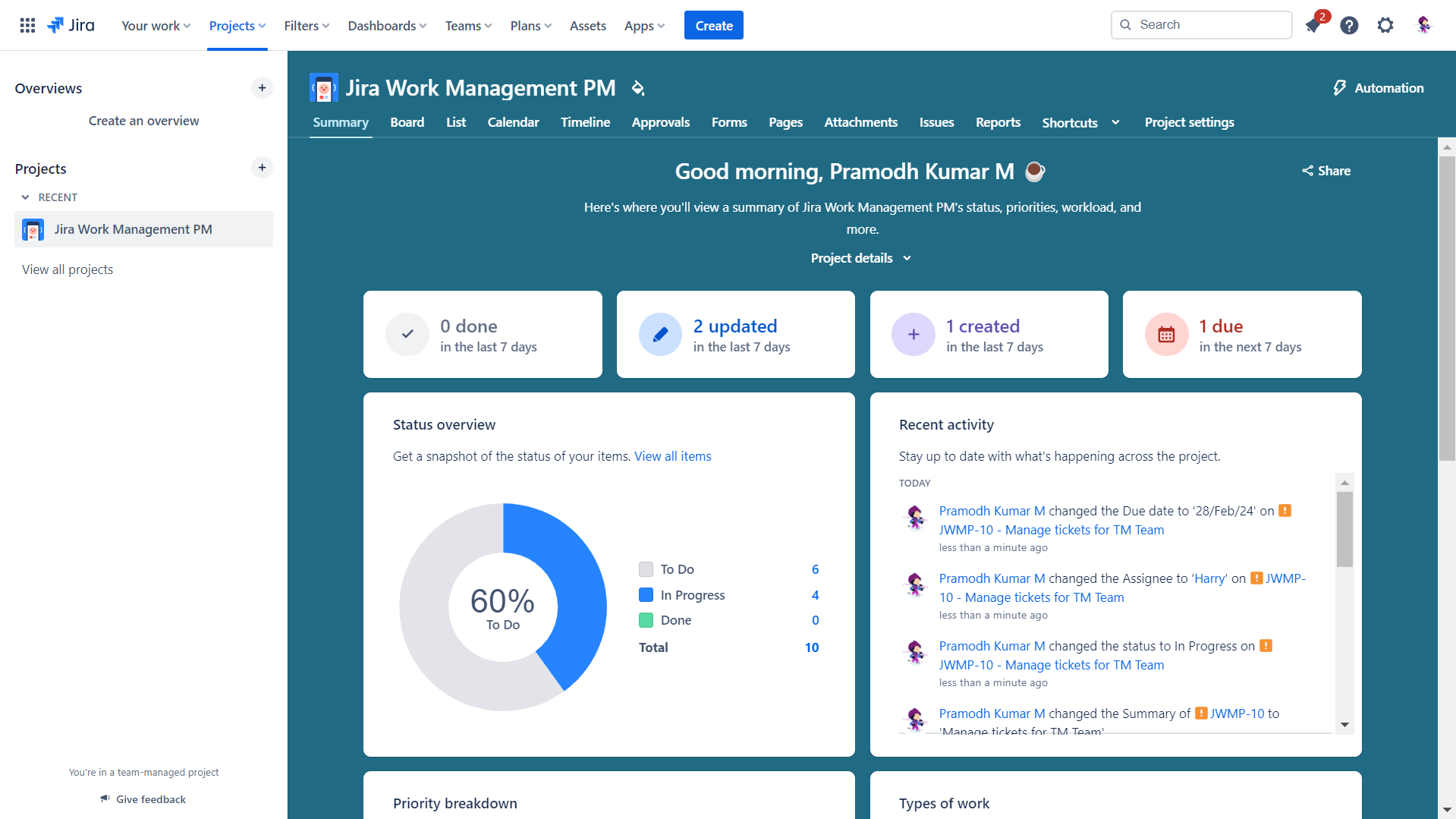Switch to the Timeline tab
This screenshot has height=819, width=1456.
(585, 122)
